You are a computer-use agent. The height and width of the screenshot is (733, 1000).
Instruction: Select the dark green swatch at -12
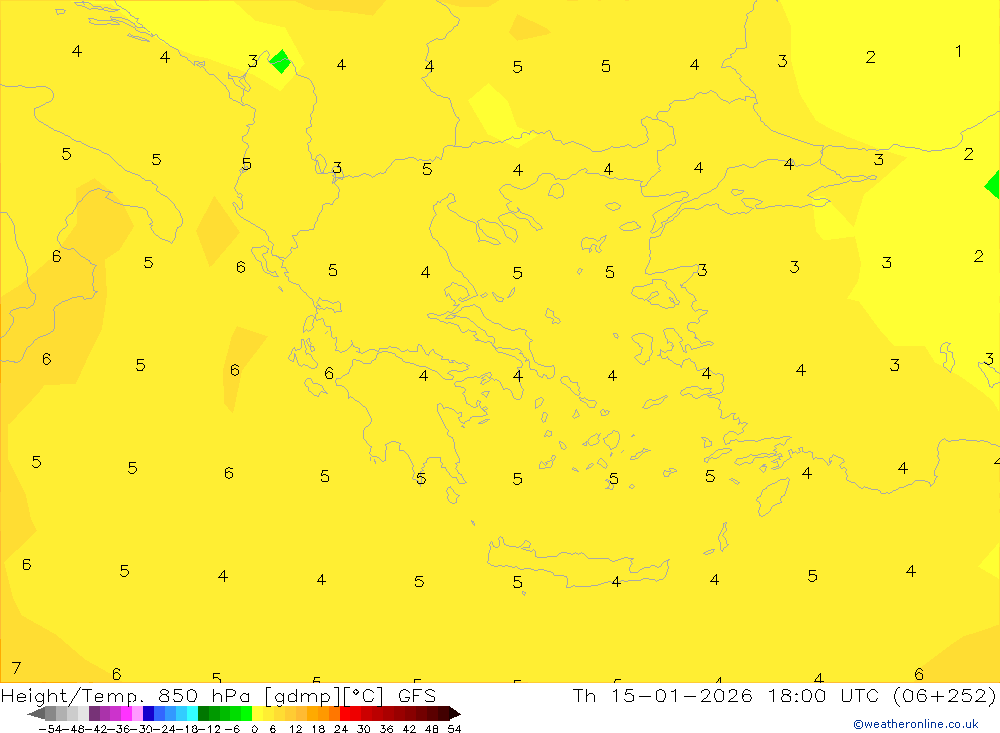(x=203, y=714)
